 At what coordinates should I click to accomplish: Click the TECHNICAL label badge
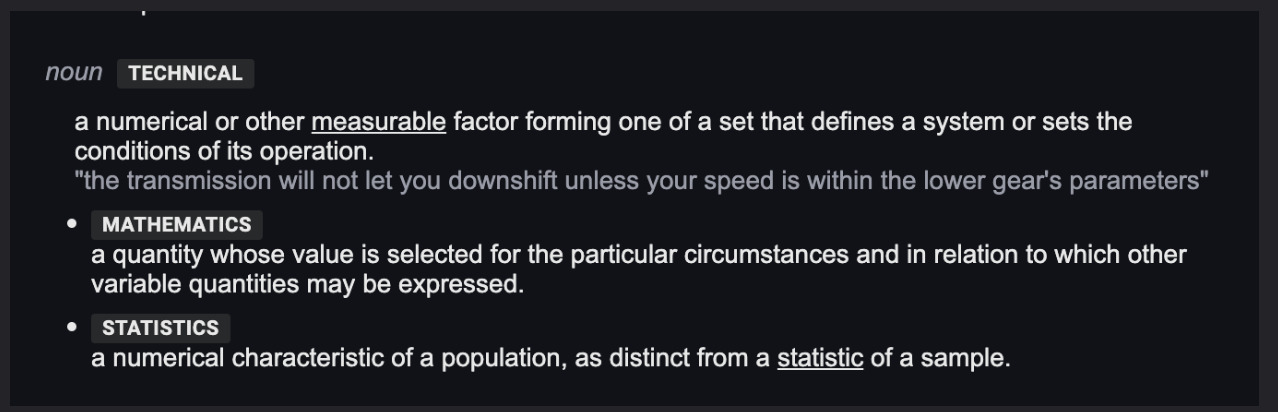click(x=186, y=73)
